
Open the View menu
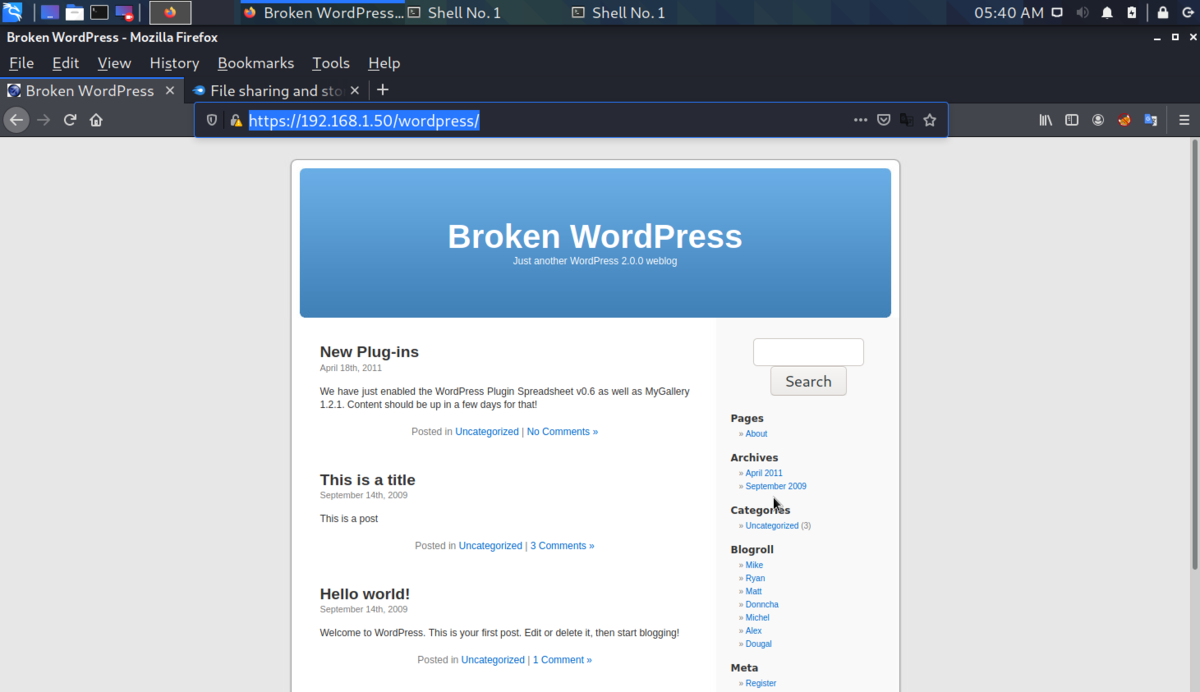[114, 63]
